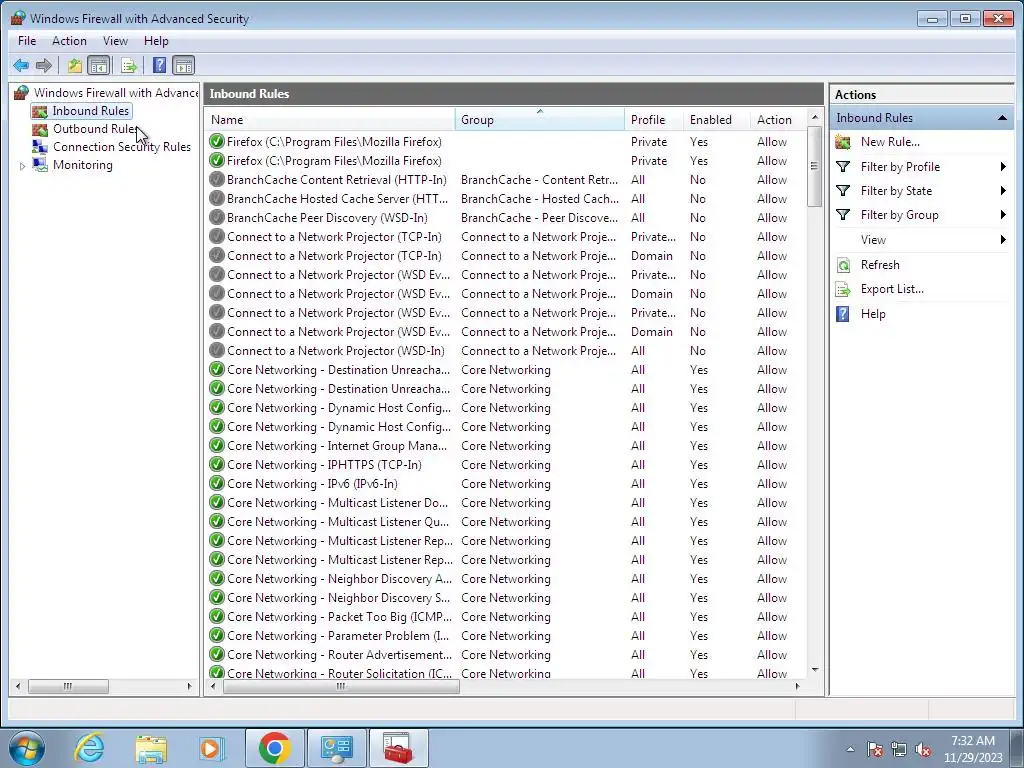Viewport: 1024px width, 768px height.
Task: Toggle the Show/Hide Console Tree toolbar icon
Action: [99, 65]
